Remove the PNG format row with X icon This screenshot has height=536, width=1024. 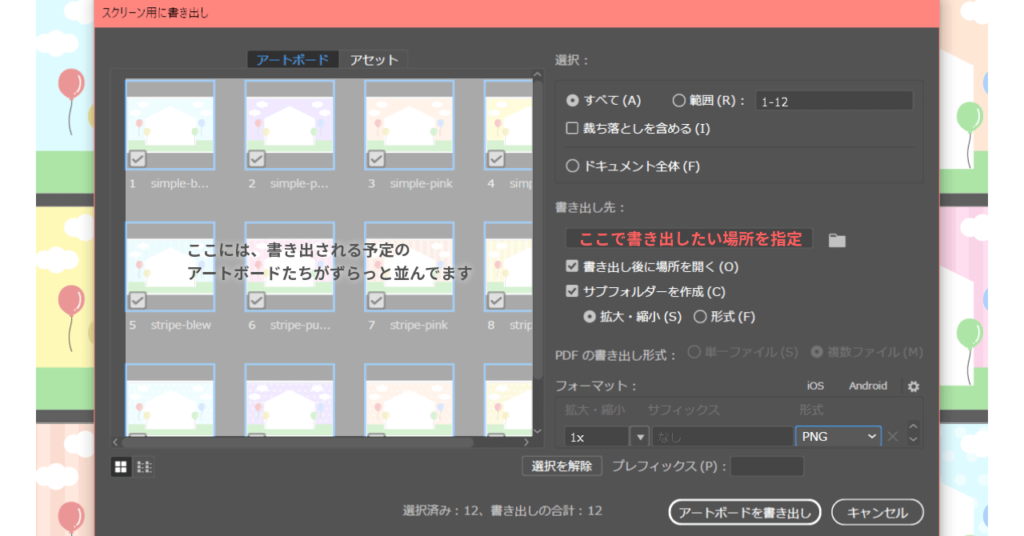click(x=893, y=437)
